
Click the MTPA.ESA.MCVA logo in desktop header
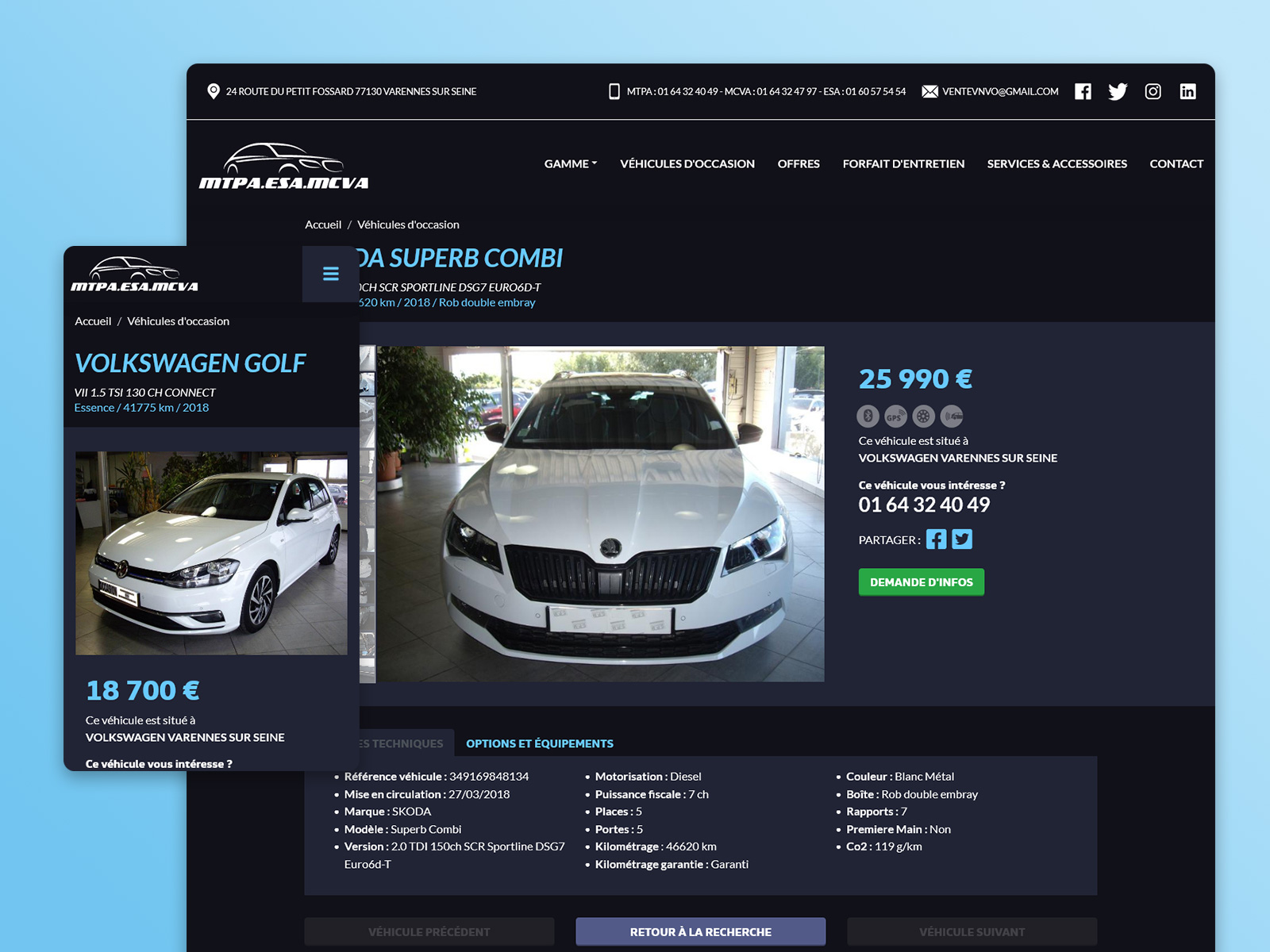coord(284,166)
